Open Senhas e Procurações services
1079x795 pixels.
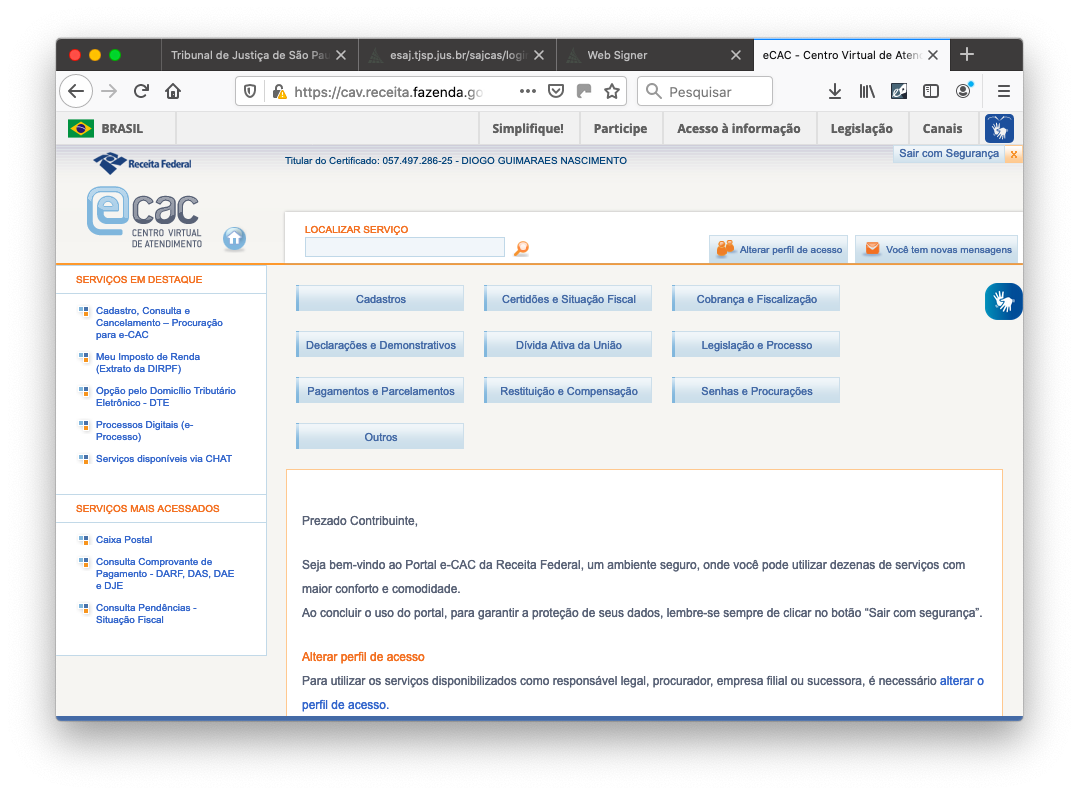pos(756,391)
